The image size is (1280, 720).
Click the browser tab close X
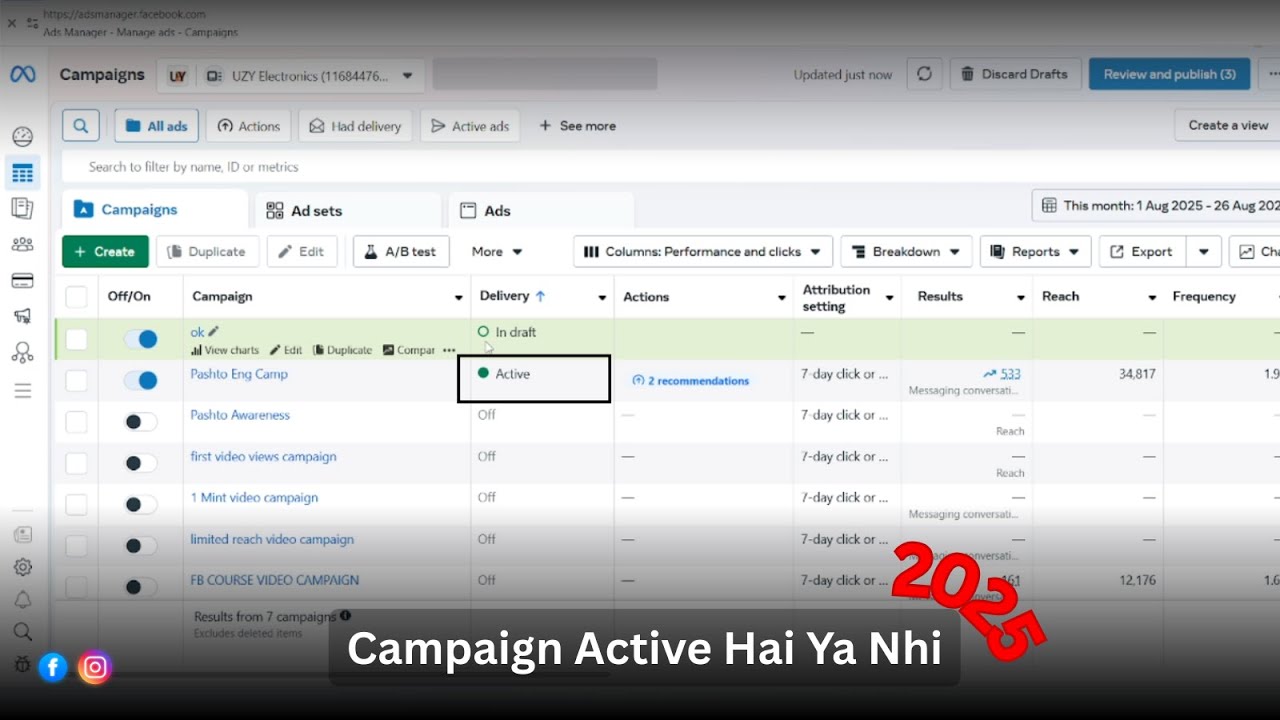coord(12,22)
